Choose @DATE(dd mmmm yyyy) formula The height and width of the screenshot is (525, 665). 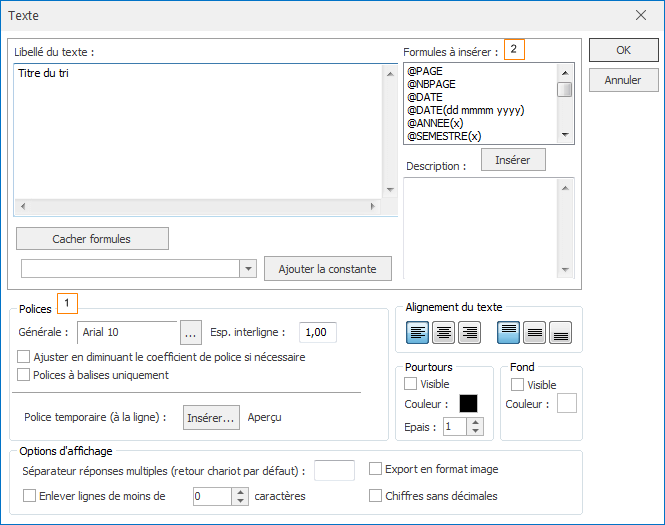(x=465, y=110)
